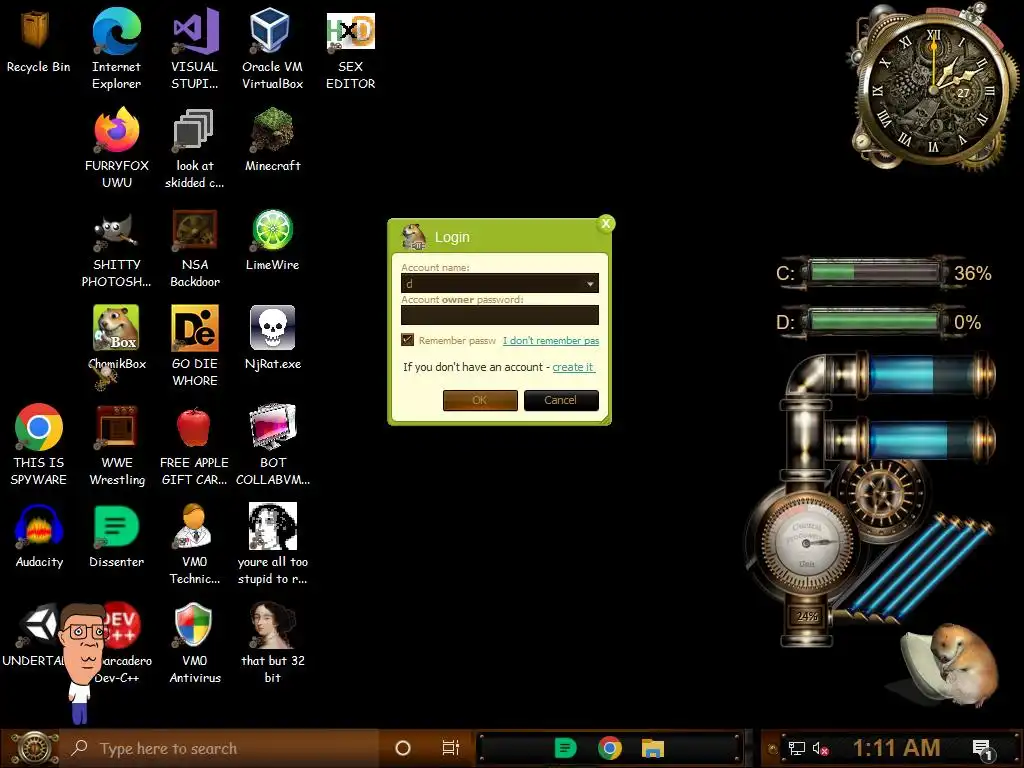The height and width of the screenshot is (768, 1024).
Task: Select the 'GO DIE WHORE' De icon
Action: (195, 346)
